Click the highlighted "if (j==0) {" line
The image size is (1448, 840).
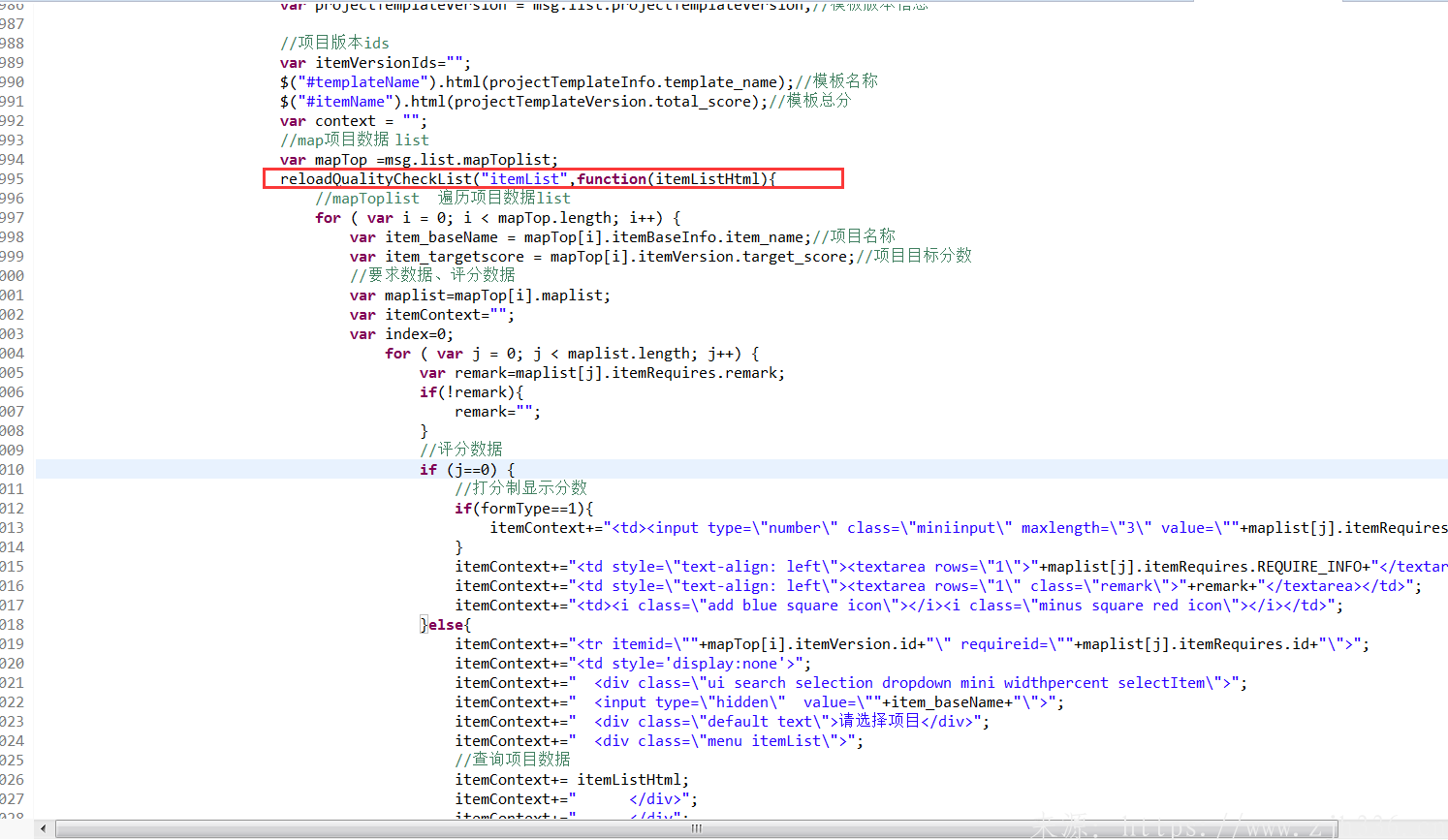point(467,469)
